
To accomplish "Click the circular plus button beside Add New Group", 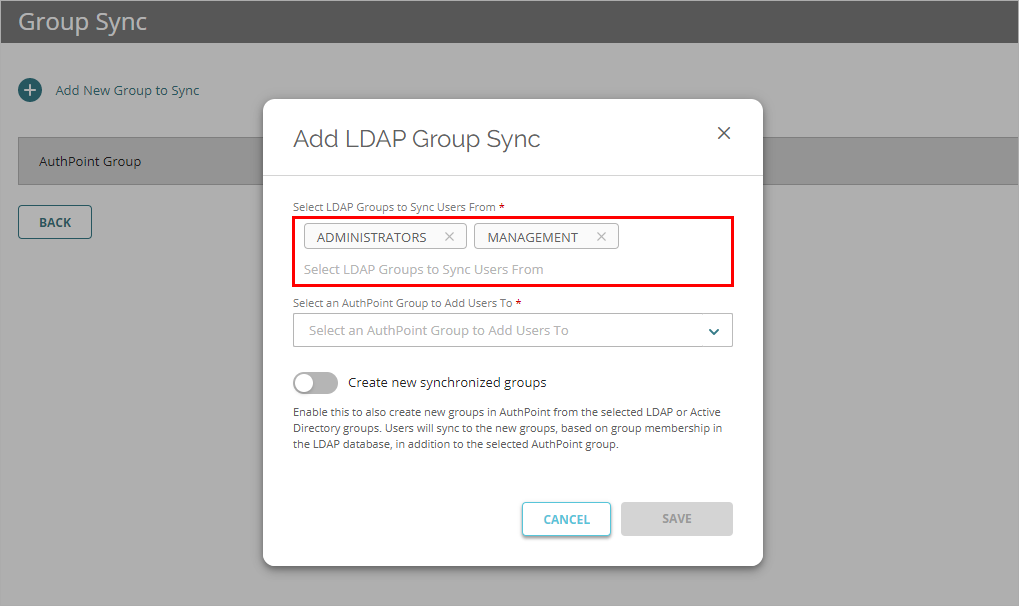I will pyautogui.click(x=30, y=90).
